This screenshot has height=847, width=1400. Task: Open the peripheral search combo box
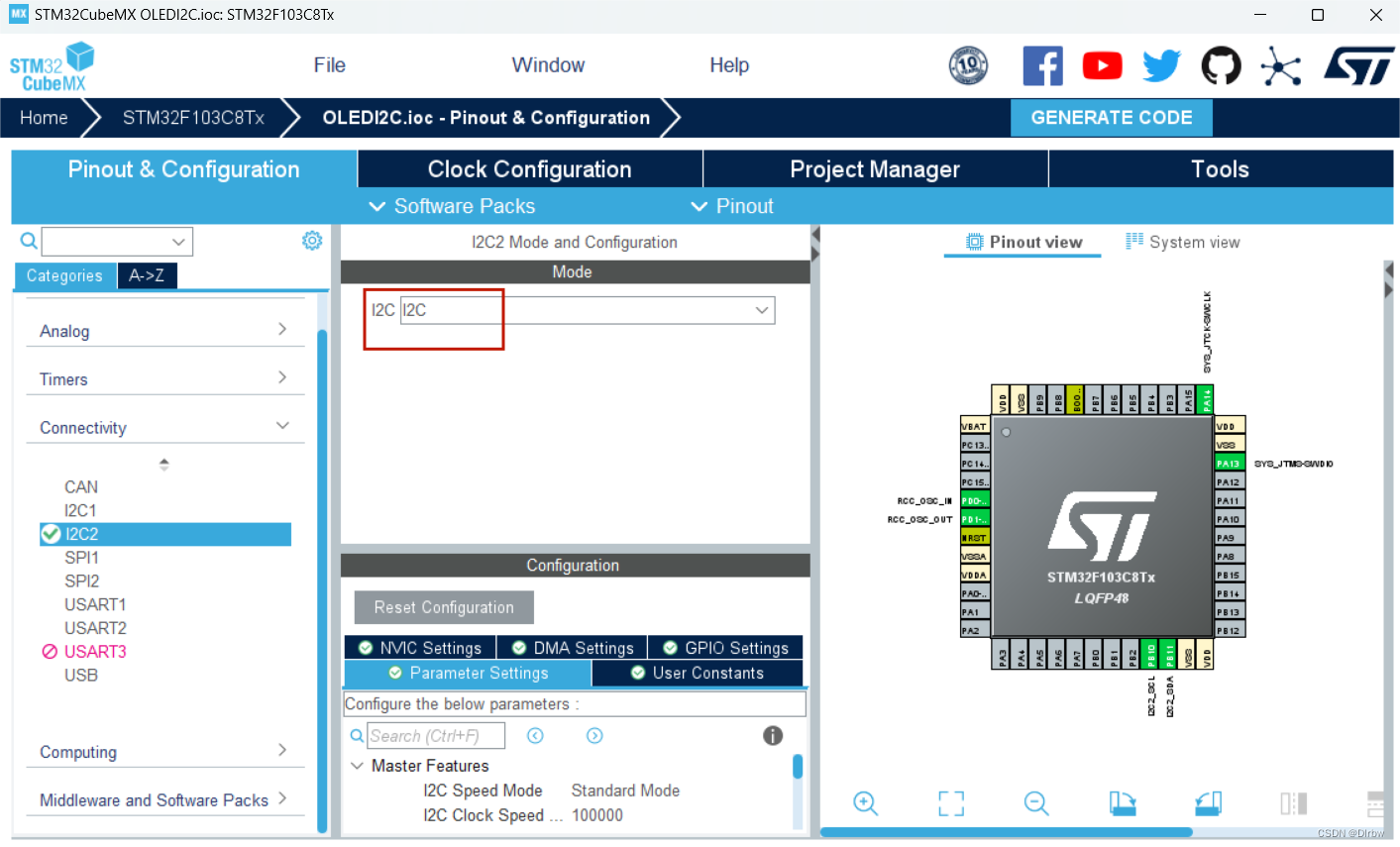(x=117, y=241)
